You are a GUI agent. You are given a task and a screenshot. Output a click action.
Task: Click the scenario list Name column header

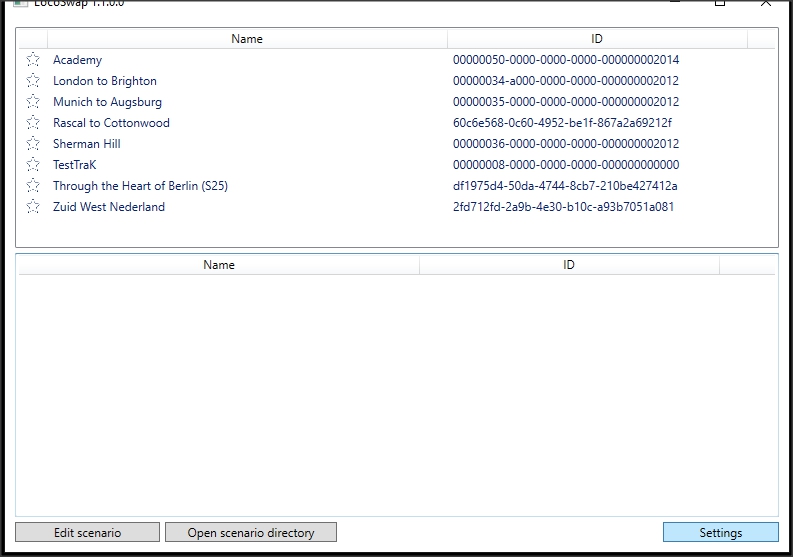pyautogui.click(x=219, y=265)
